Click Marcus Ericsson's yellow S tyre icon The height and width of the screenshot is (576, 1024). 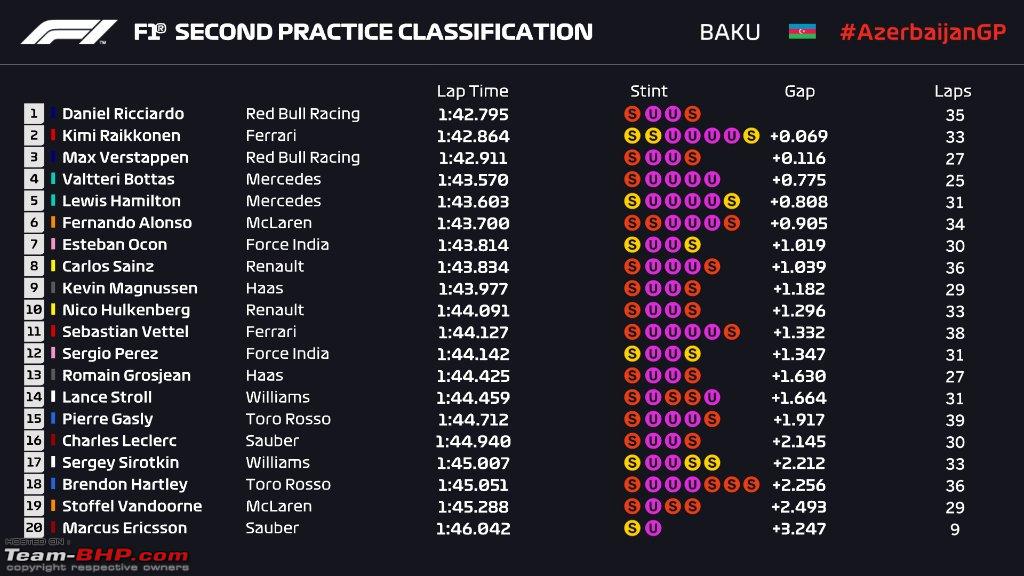pos(632,528)
